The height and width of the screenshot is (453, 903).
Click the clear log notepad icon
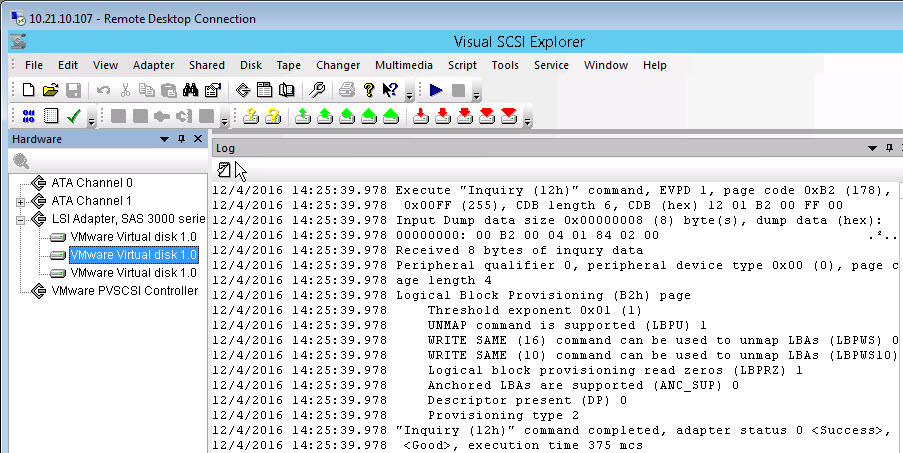[224, 170]
